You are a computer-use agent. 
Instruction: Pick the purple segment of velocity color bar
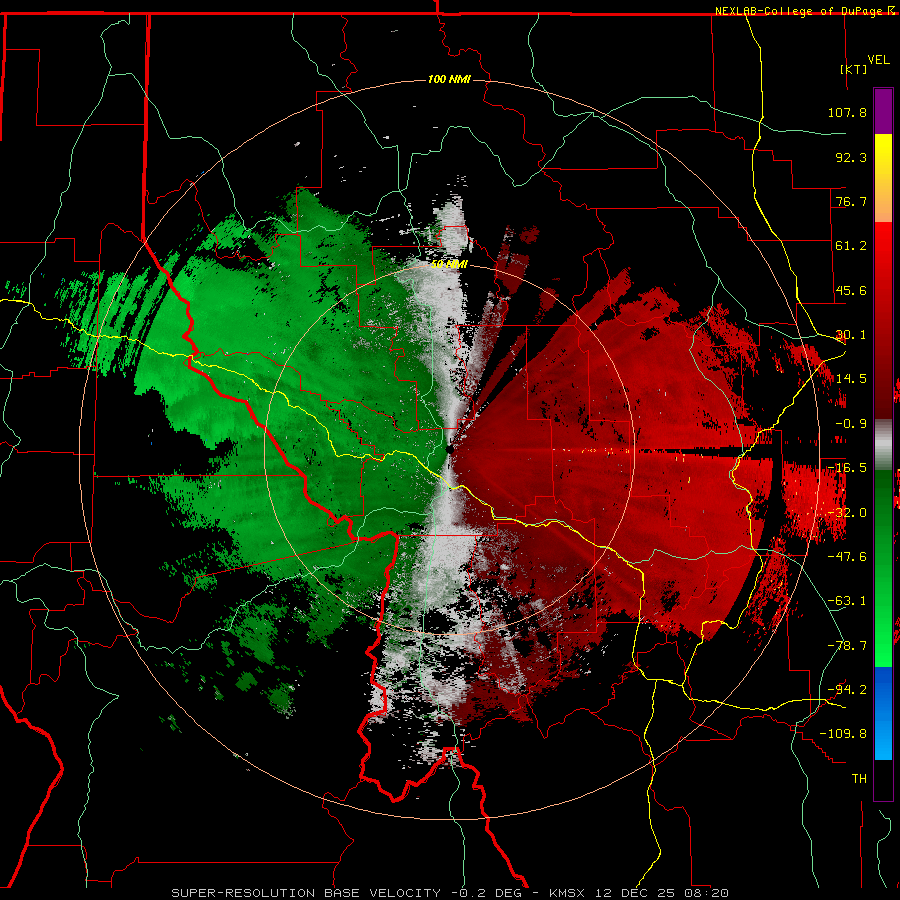883,111
